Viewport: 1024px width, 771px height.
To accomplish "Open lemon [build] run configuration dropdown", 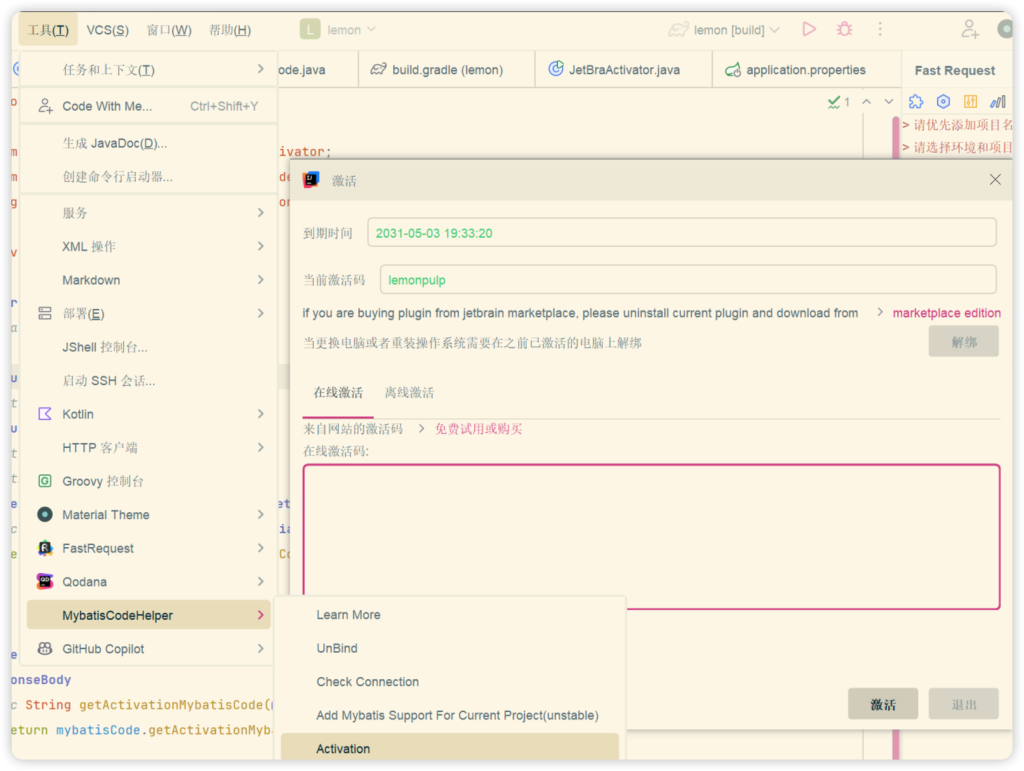I will pos(725,30).
